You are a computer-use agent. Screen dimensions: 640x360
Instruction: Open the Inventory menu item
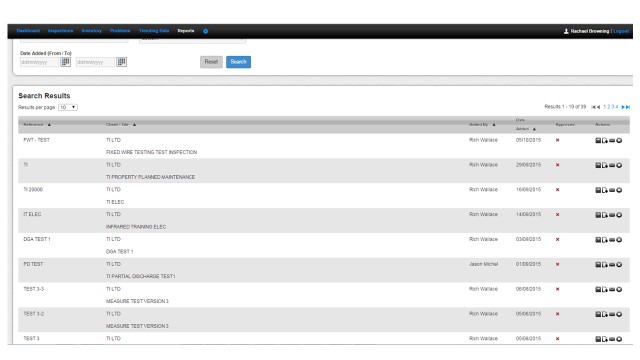91,31
